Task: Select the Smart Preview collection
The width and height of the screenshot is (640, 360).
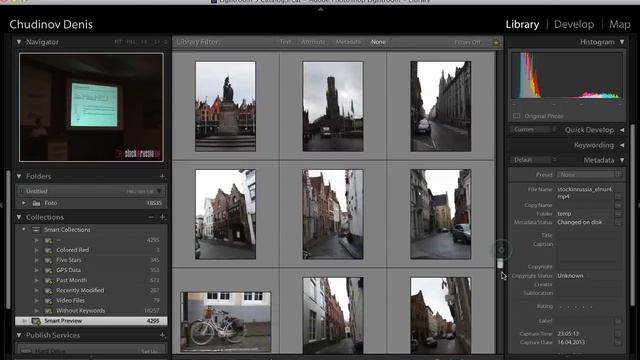Action: tap(91, 321)
